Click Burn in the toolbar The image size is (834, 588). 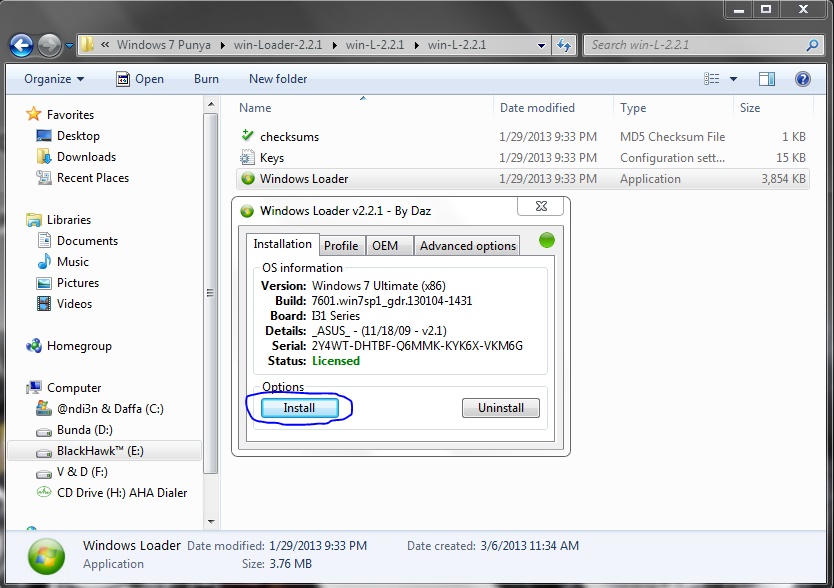tap(206, 79)
